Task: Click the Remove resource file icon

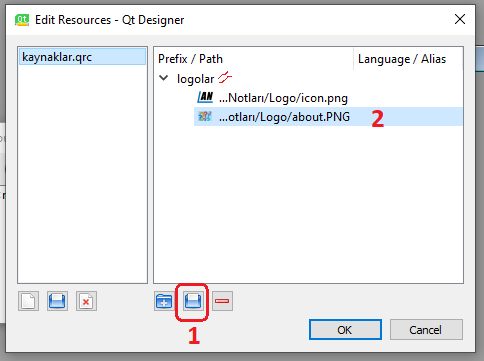Action: pos(86,301)
